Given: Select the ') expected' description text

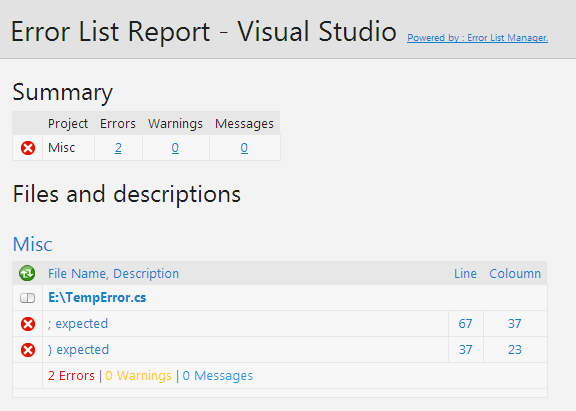Looking at the screenshot, I should coord(78,350).
